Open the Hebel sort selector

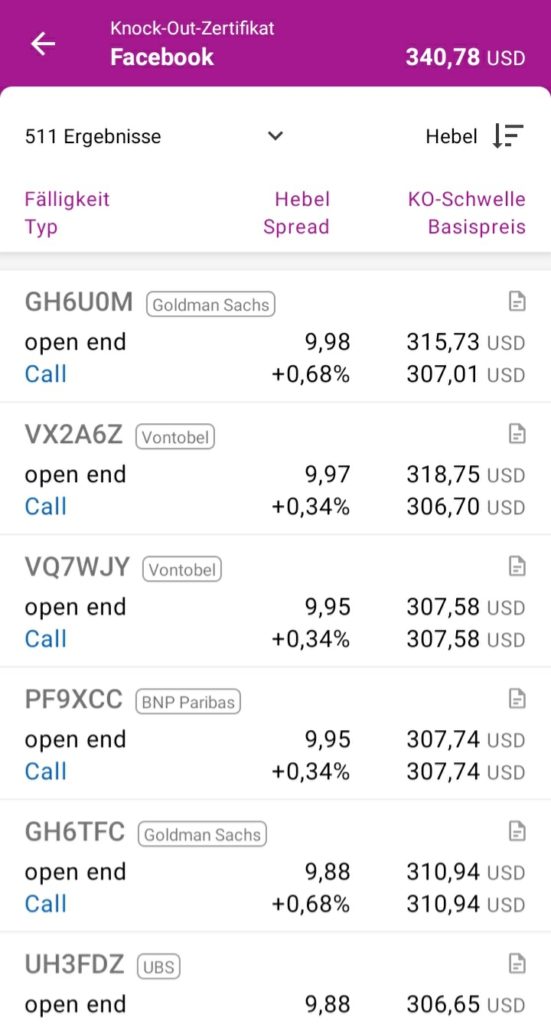click(x=452, y=136)
